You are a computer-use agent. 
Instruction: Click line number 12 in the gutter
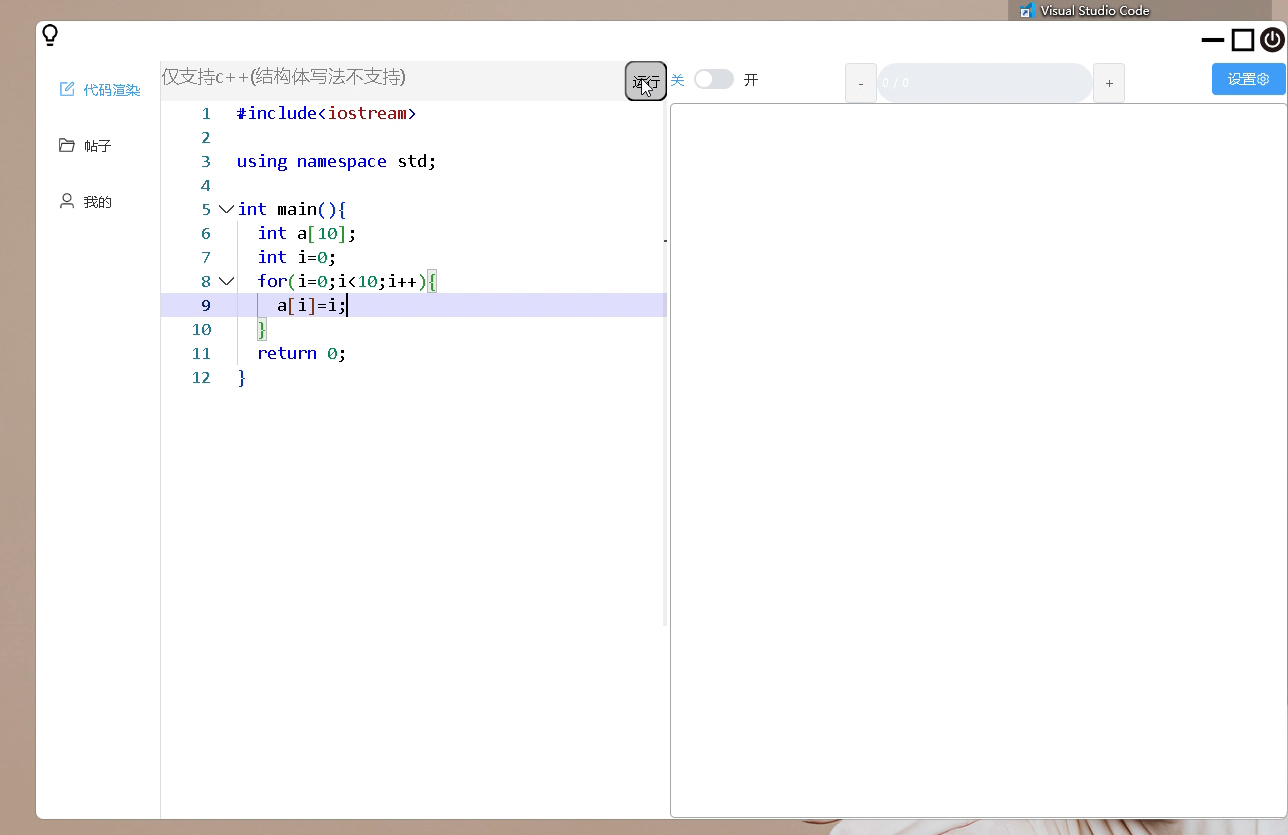[201, 377]
